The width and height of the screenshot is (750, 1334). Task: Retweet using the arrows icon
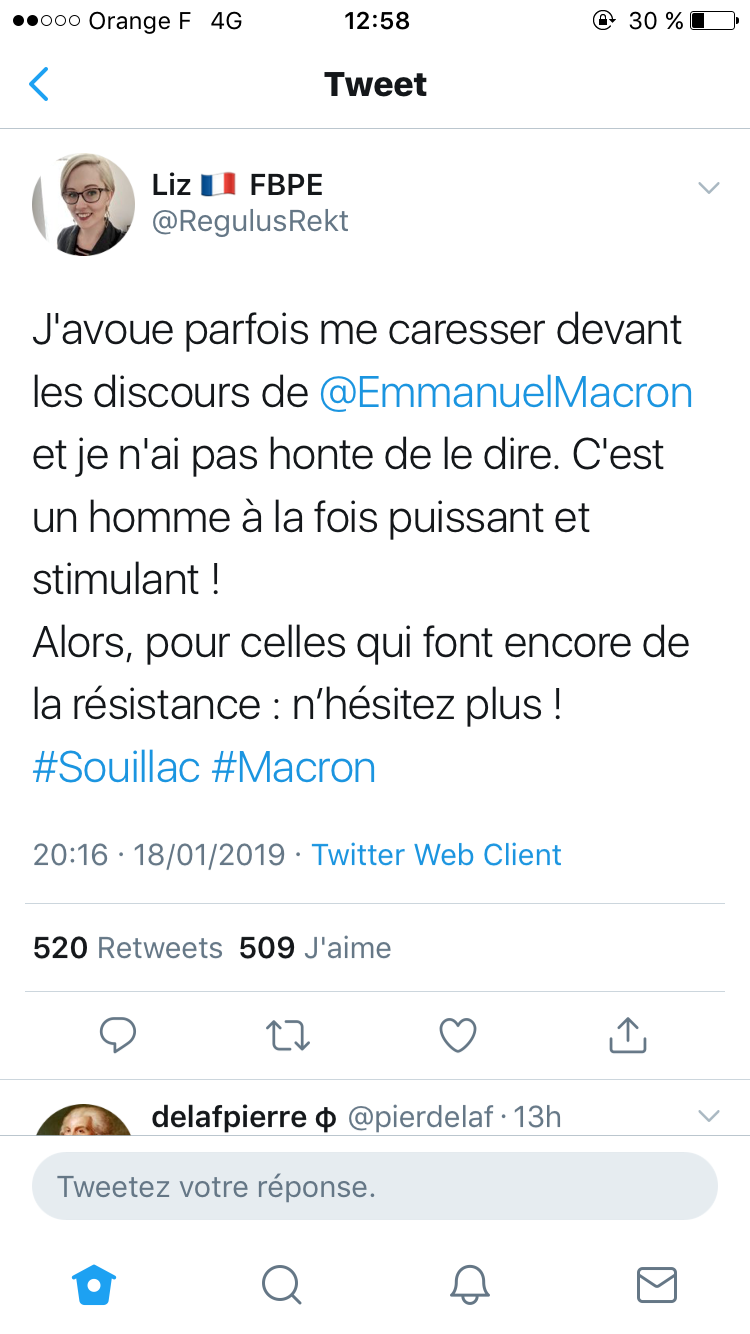[x=289, y=1035]
